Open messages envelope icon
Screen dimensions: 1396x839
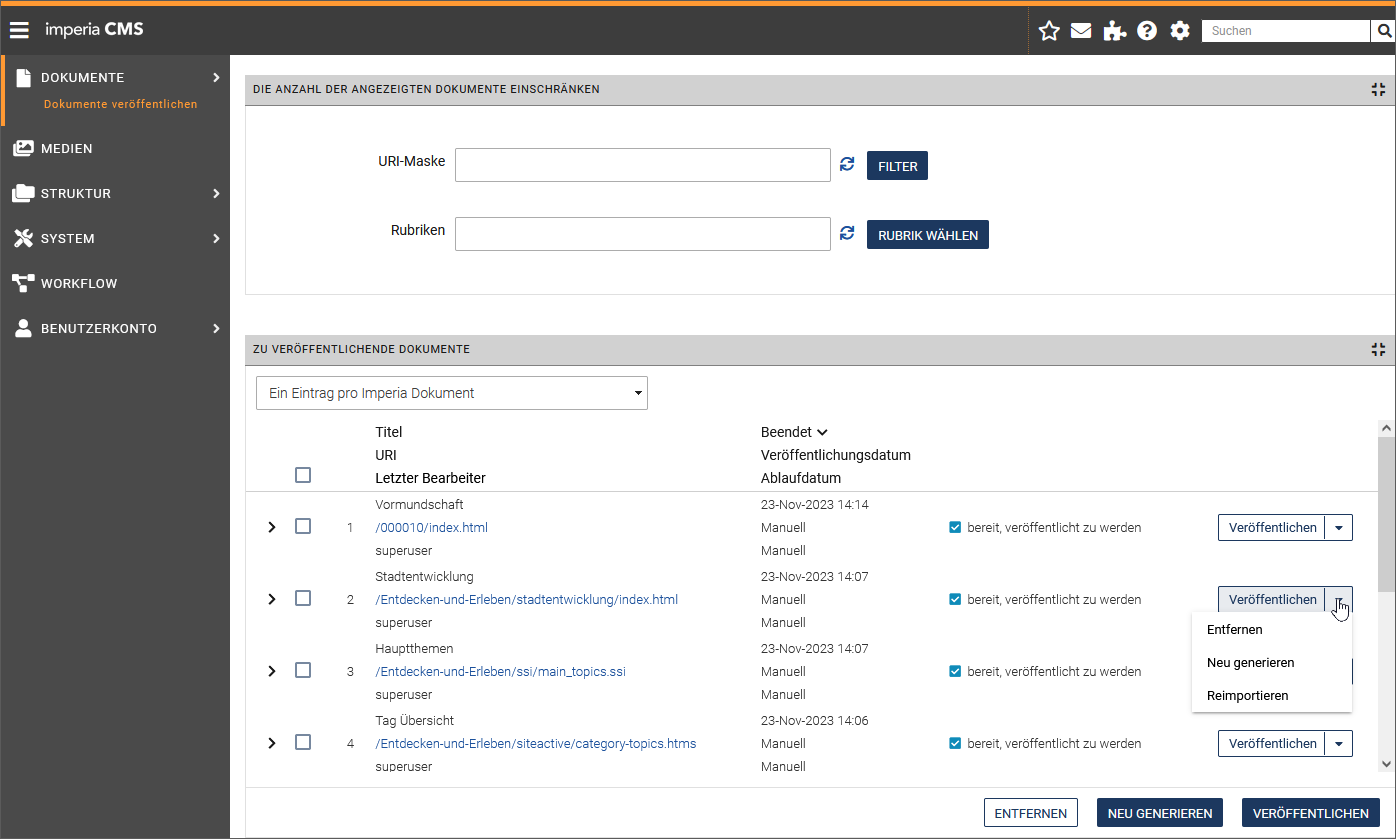click(1081, 31)
